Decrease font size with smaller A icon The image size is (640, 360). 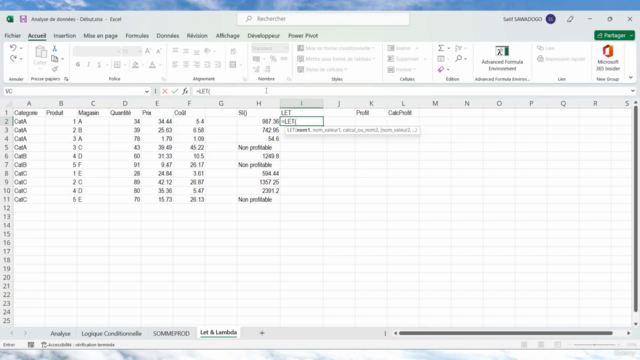pyautogui.click(x=159, y=51)
